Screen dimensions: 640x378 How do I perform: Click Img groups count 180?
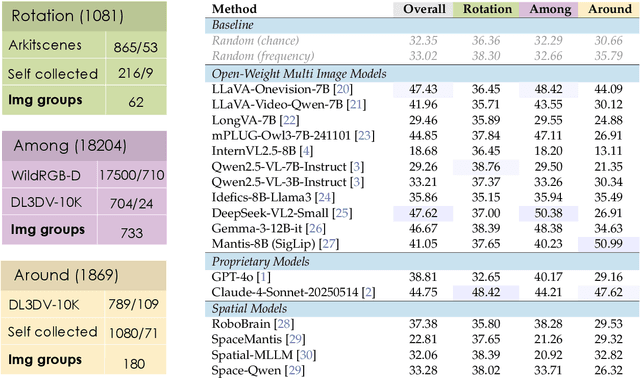coord(134,364)
